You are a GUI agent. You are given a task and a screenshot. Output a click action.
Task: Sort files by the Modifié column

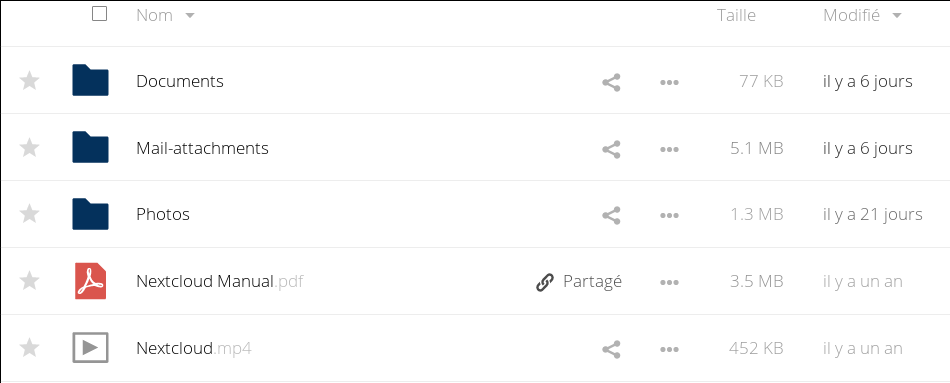click(x=862, y=15)
